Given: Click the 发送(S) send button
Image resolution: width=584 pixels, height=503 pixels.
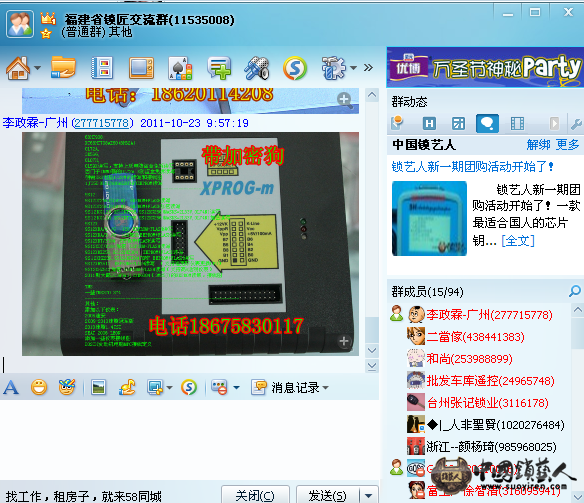Looking at the screenshot, I should tap(327, 495).
